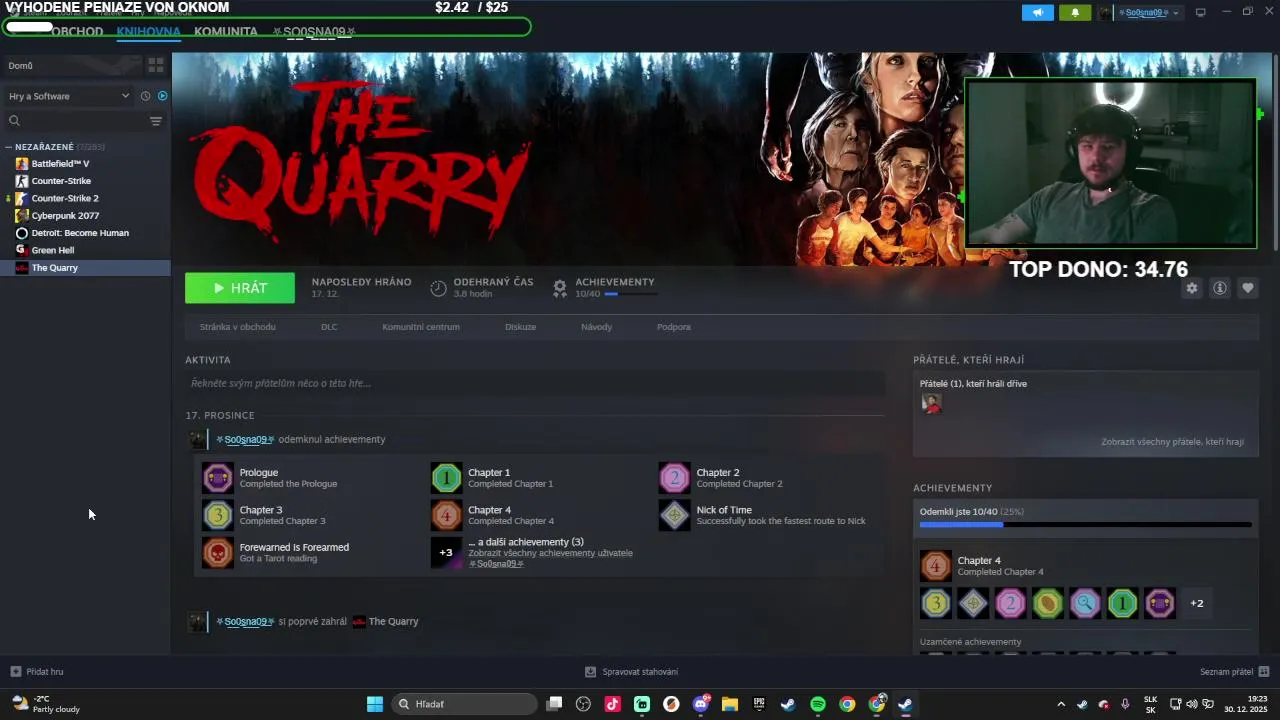This screenshot has height=720, width=1280.
Task: Click the Nick of Time achievement badge
Action: [675, 515]
